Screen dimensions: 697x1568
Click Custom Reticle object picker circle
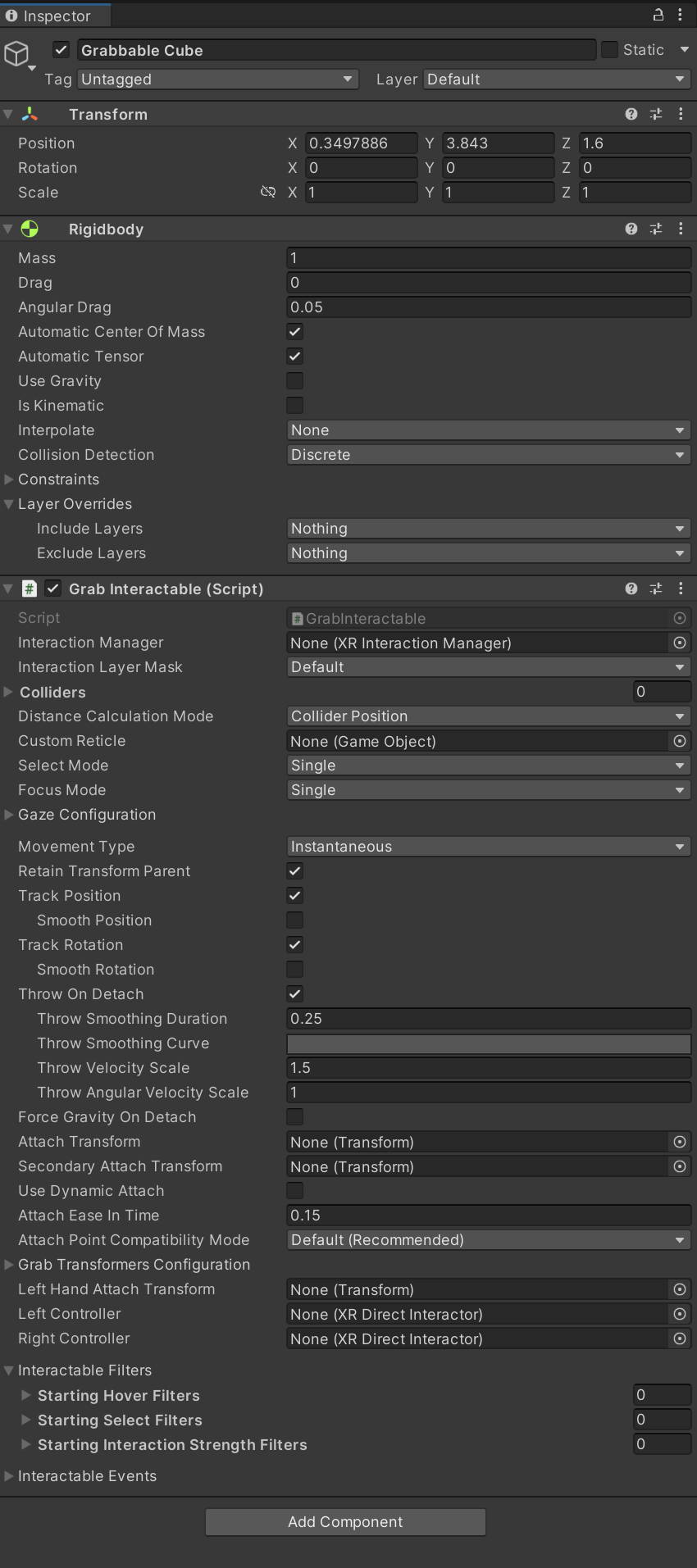tap(680, 741)
